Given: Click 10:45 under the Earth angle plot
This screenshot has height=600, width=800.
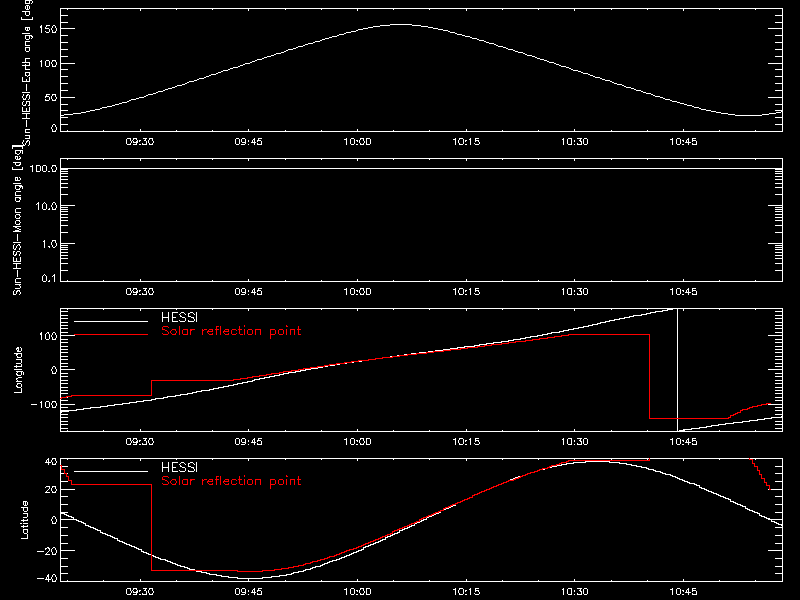Looking at the screenshot, I should [x=683, y=142].
